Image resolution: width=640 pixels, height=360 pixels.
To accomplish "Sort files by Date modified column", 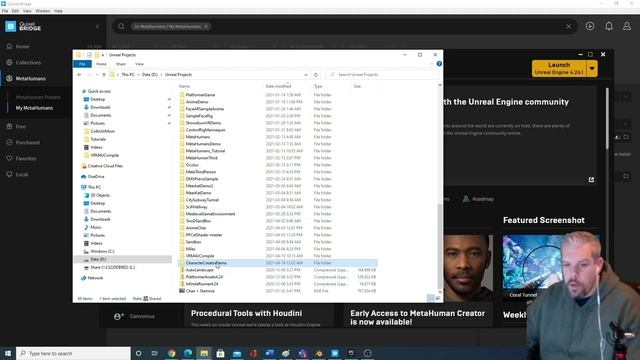I will [278, 86].
